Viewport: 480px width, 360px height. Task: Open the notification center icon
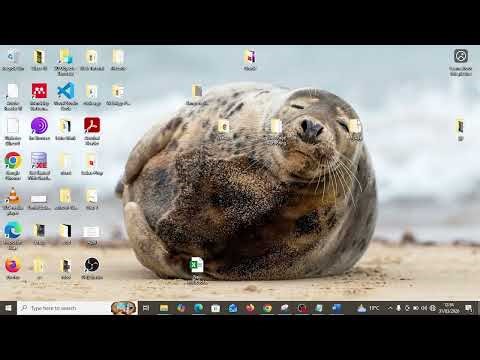click(468, 308)
